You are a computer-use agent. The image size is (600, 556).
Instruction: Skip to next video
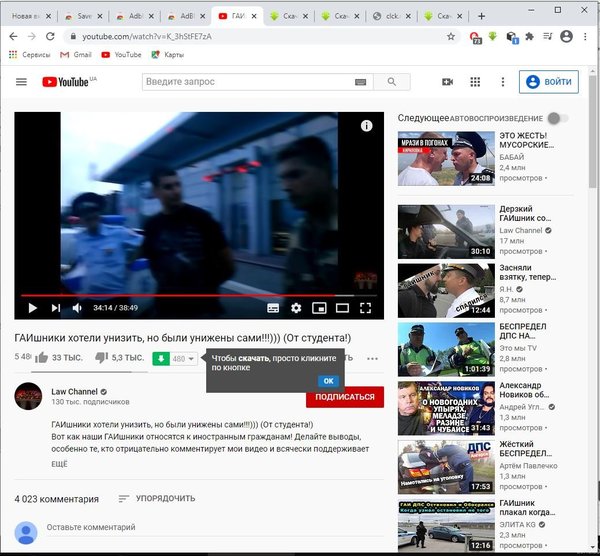(56, 308)
